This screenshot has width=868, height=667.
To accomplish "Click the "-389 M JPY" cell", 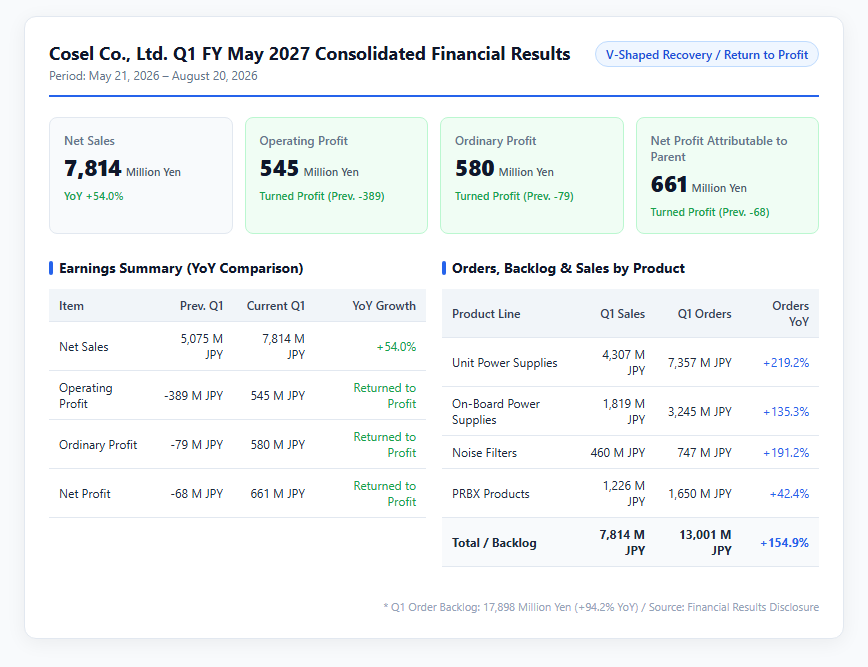I will point(194,396).
